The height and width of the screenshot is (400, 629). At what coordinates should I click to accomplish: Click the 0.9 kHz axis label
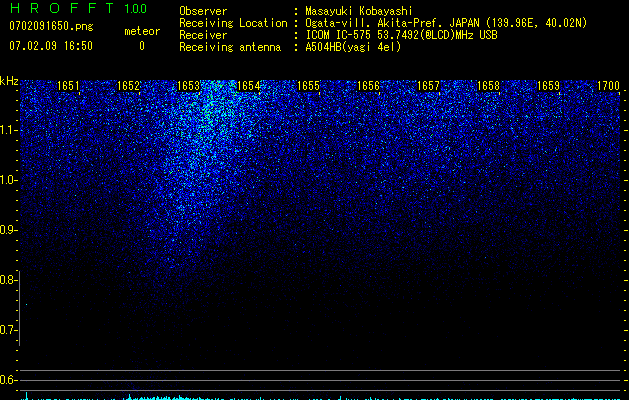point(8,230)
